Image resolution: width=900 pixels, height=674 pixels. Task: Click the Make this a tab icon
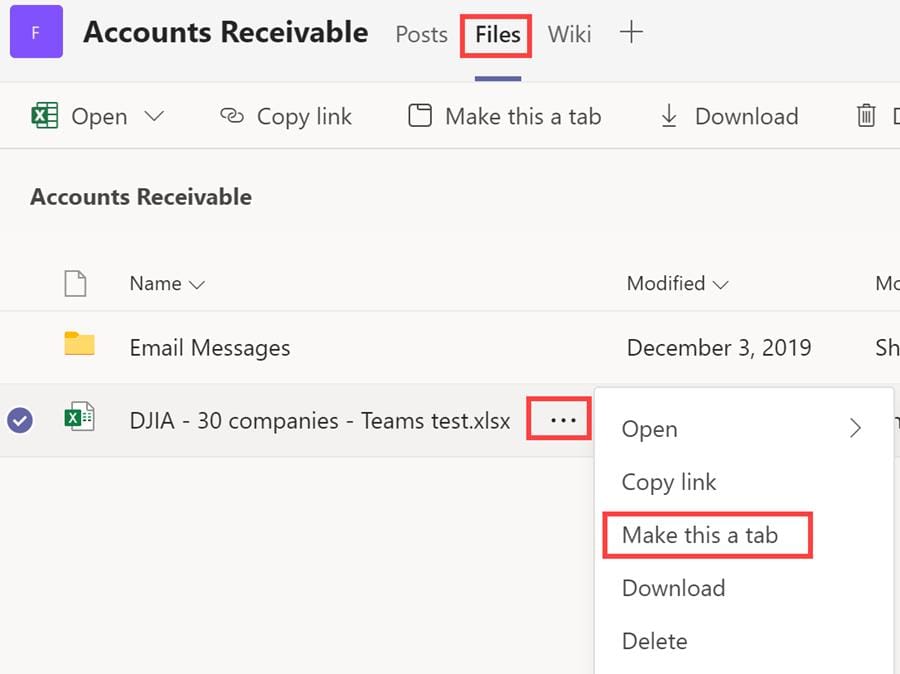tap(419, 115)
